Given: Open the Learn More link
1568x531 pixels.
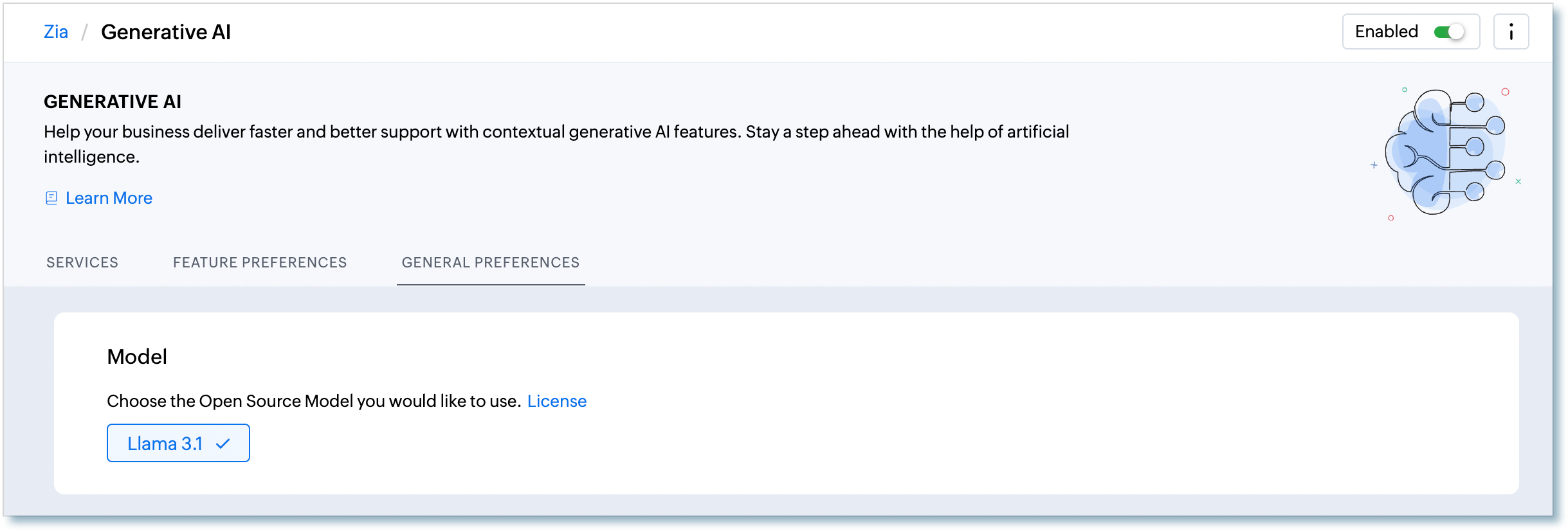Looking at the screenshot, I should (109, 198).
